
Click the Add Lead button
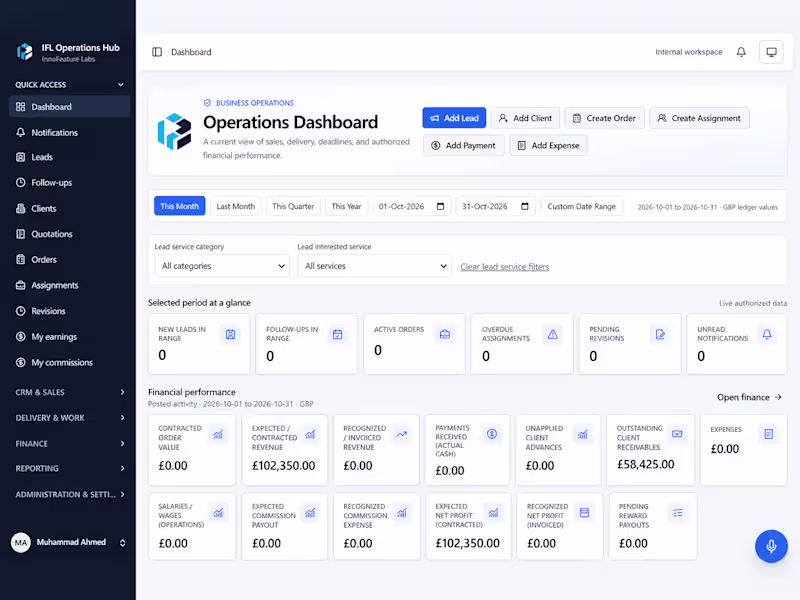454,118
